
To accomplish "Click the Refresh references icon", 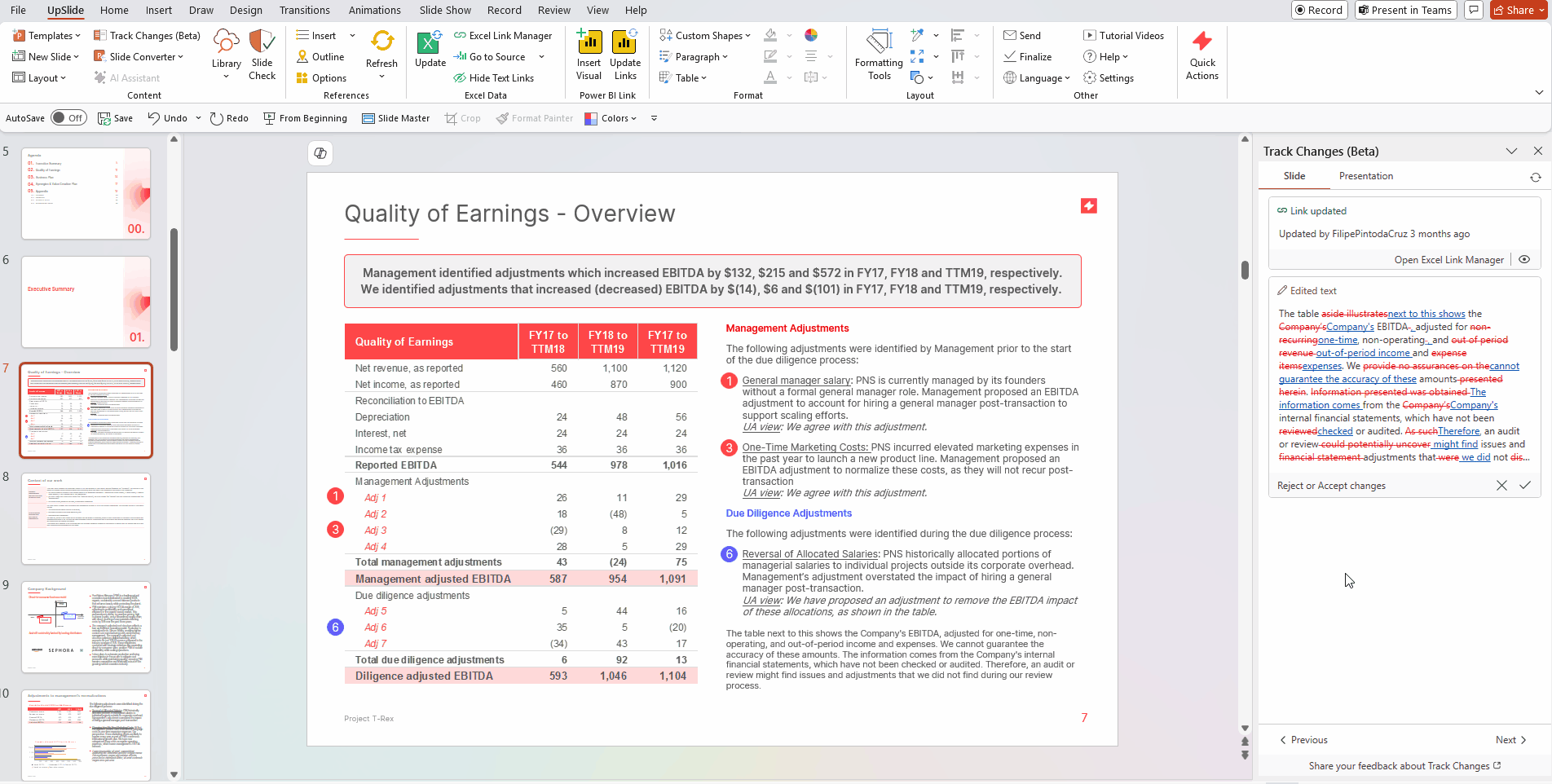I will (381, 42).
